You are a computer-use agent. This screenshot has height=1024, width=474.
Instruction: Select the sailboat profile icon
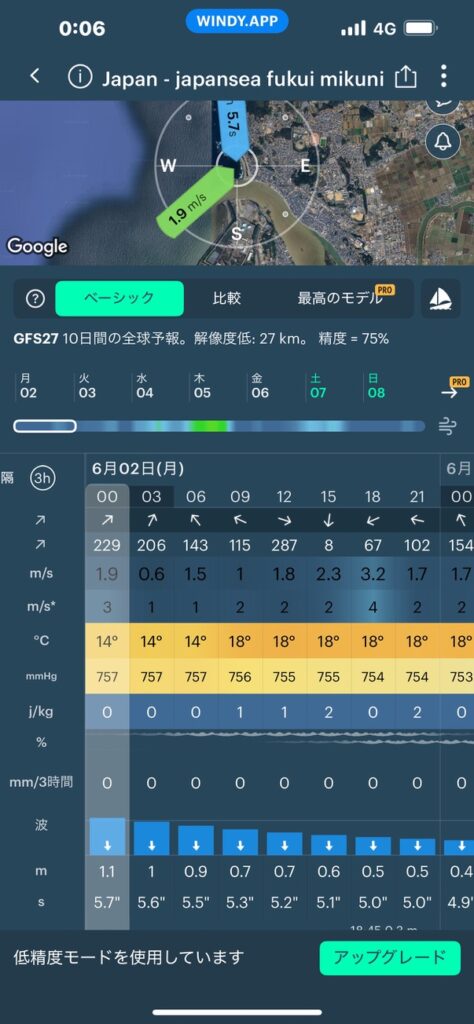pyautogui.click(x=442, y=298)
